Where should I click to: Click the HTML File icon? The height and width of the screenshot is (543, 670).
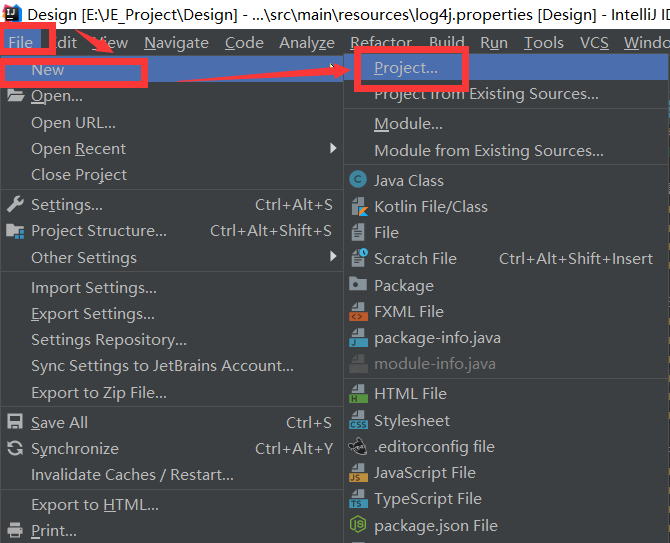click(x=357, y=393)
